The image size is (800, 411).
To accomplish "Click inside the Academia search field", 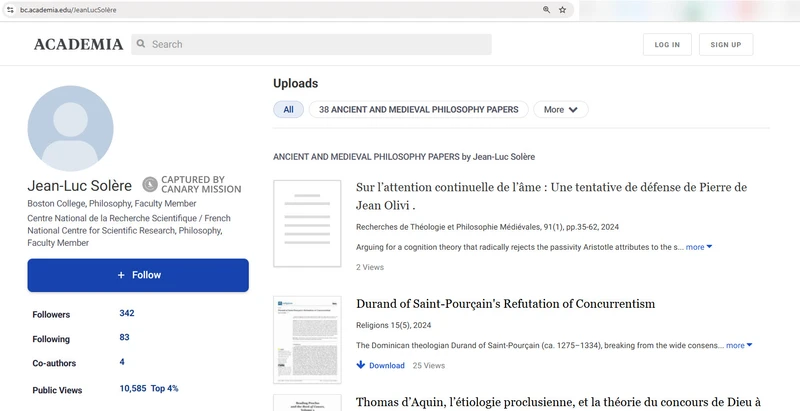I will pyautogui.click(x=318, y=44).
